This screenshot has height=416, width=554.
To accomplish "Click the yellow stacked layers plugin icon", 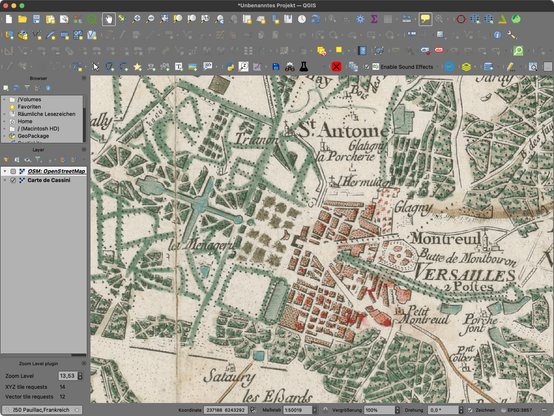I will [466, 66].
